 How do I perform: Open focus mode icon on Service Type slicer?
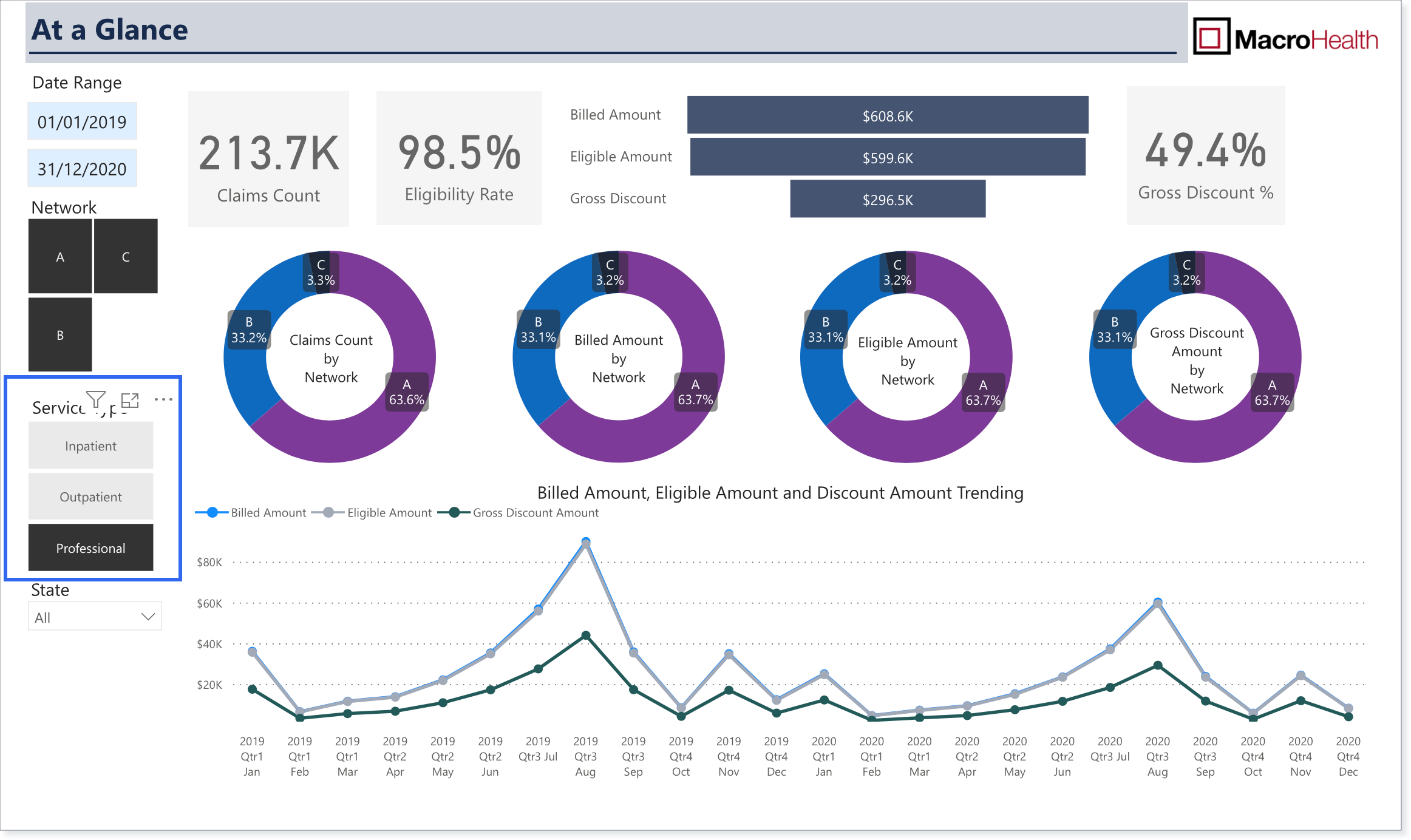click(130, 400)
